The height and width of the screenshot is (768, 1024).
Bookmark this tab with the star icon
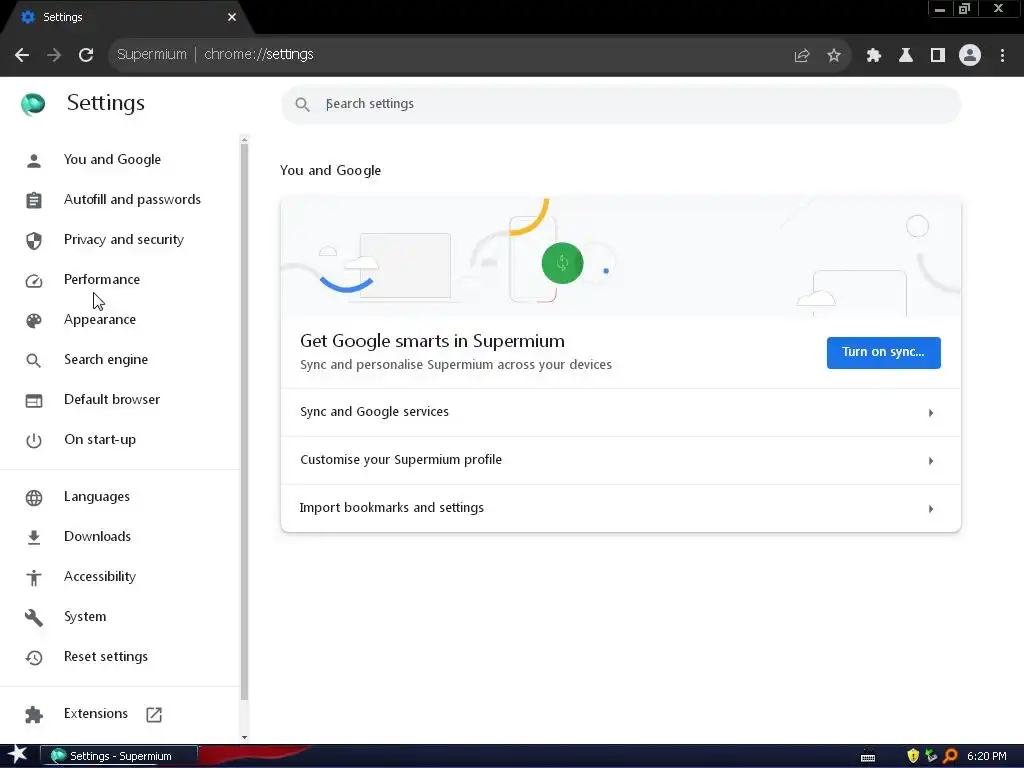tap(834, 56)
